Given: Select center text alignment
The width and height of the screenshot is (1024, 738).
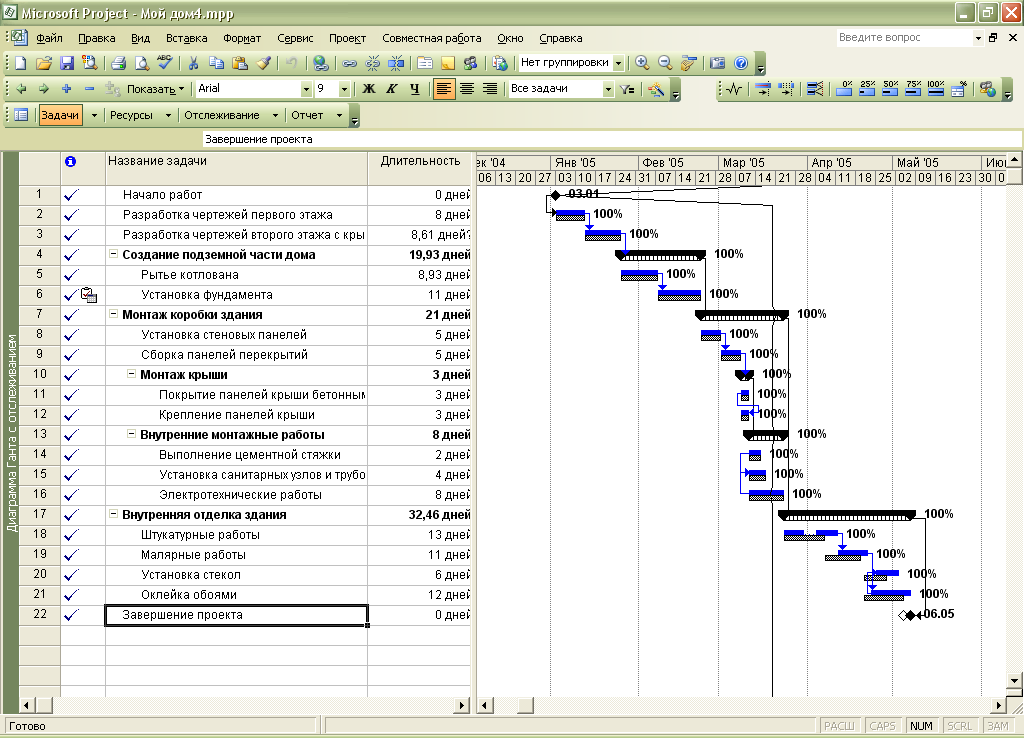Looking at the screenshot, I should tap(467, 89).
